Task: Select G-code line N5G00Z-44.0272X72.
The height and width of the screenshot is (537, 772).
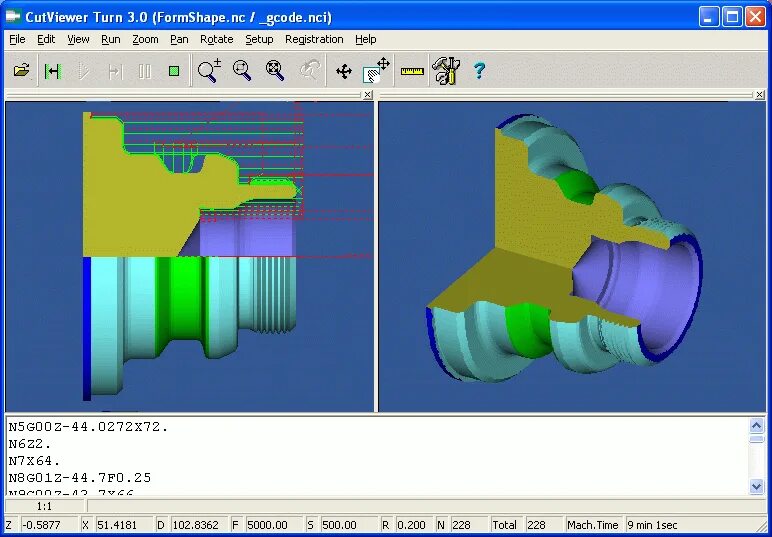Action: [89, 427]
